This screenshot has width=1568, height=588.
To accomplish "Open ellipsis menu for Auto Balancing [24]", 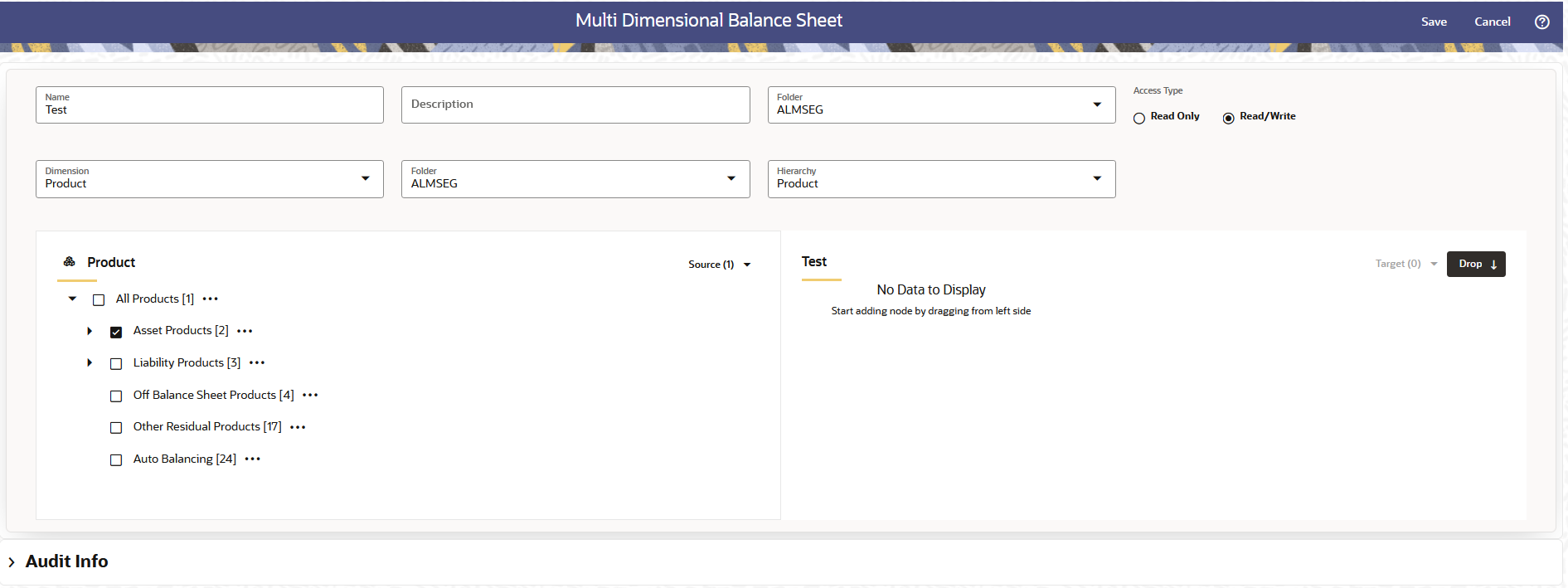I will [x=253, y=459].
